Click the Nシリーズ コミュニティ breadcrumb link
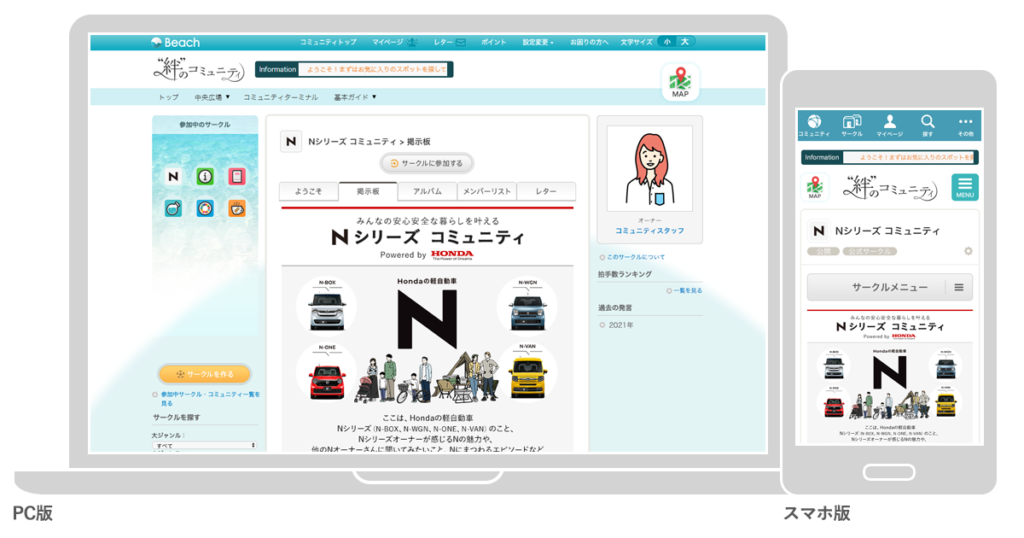1024x538 pixels. point(352,142)
